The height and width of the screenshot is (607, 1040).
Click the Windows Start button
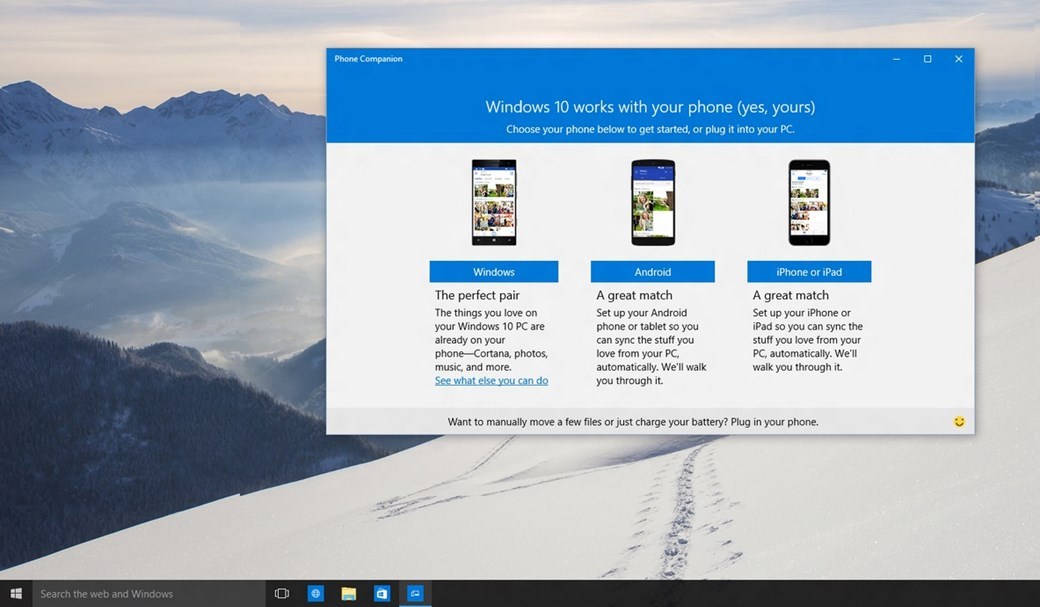[x=15, y=593]
